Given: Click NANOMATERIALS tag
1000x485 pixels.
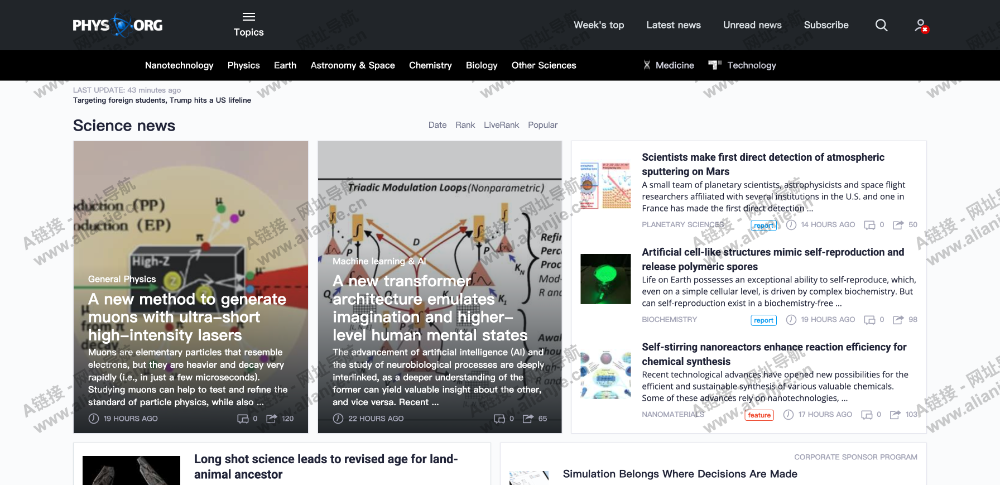Looking at the screenshot, I should (x=673, y=415).
